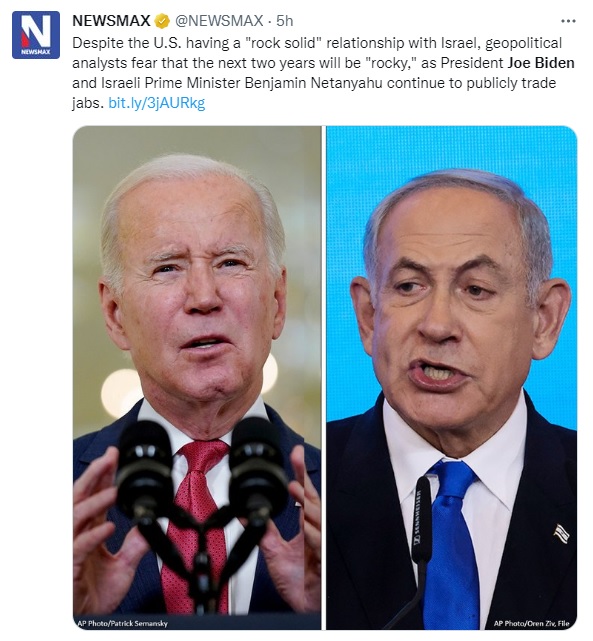Open the bit.ly/3jAURkg link
593x641 pixels.
coord(157,103)
